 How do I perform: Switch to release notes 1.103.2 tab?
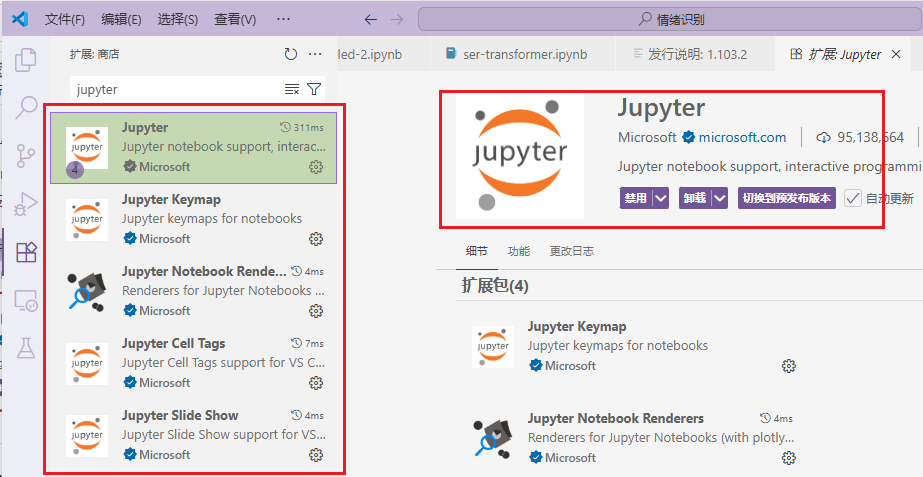point(695,54)
